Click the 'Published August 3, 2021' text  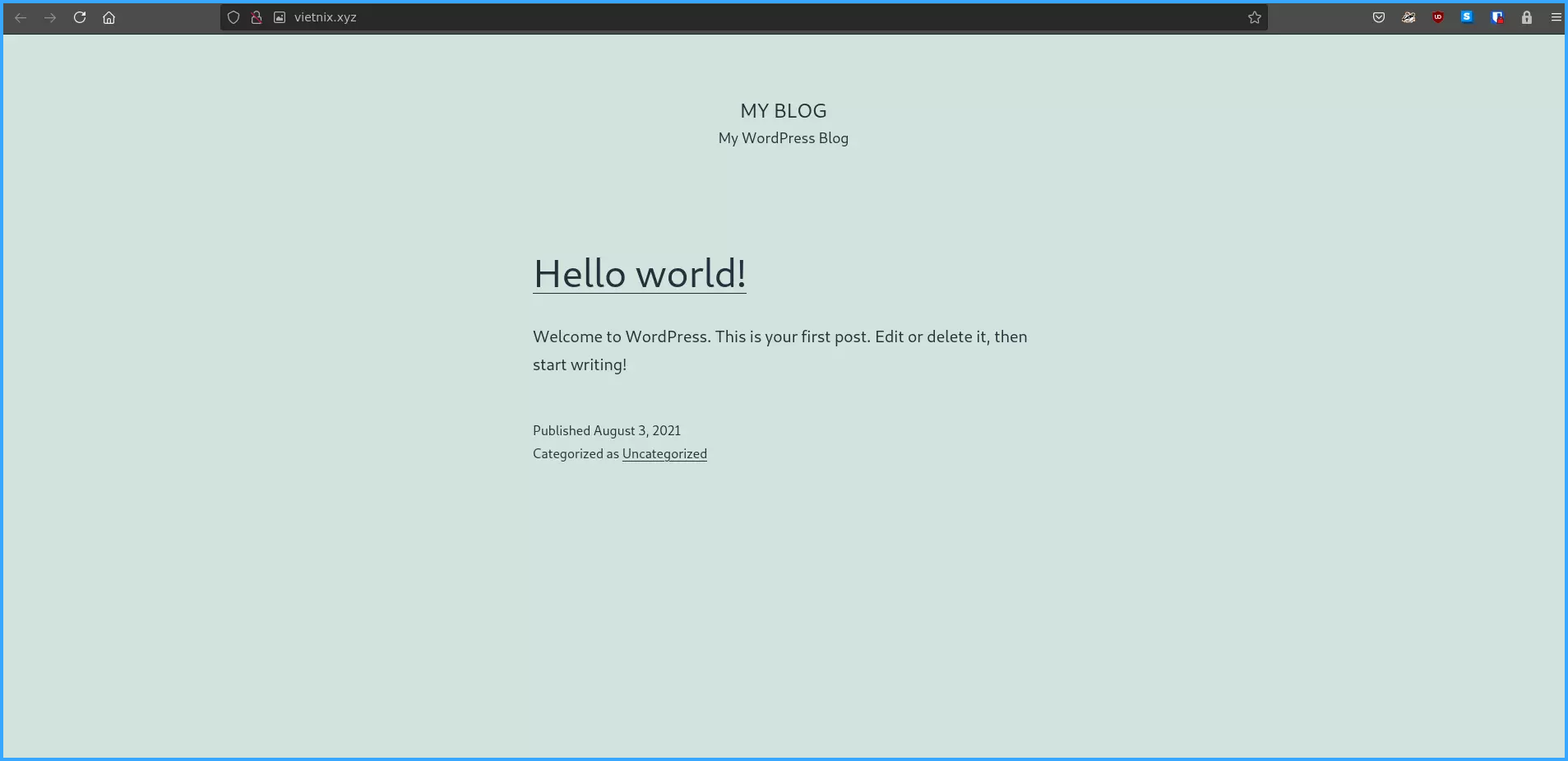tap(607, 430)
